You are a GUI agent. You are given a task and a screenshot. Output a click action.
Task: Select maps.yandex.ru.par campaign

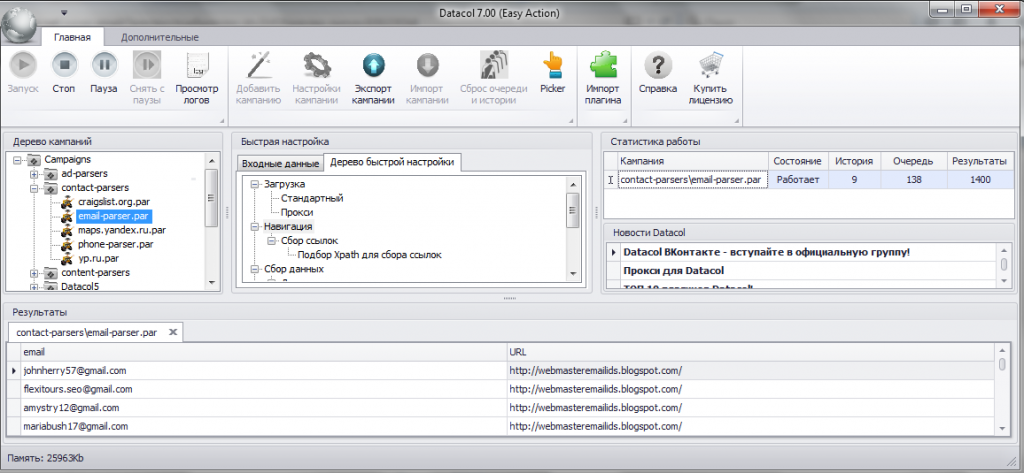click(x=121, y=230)
